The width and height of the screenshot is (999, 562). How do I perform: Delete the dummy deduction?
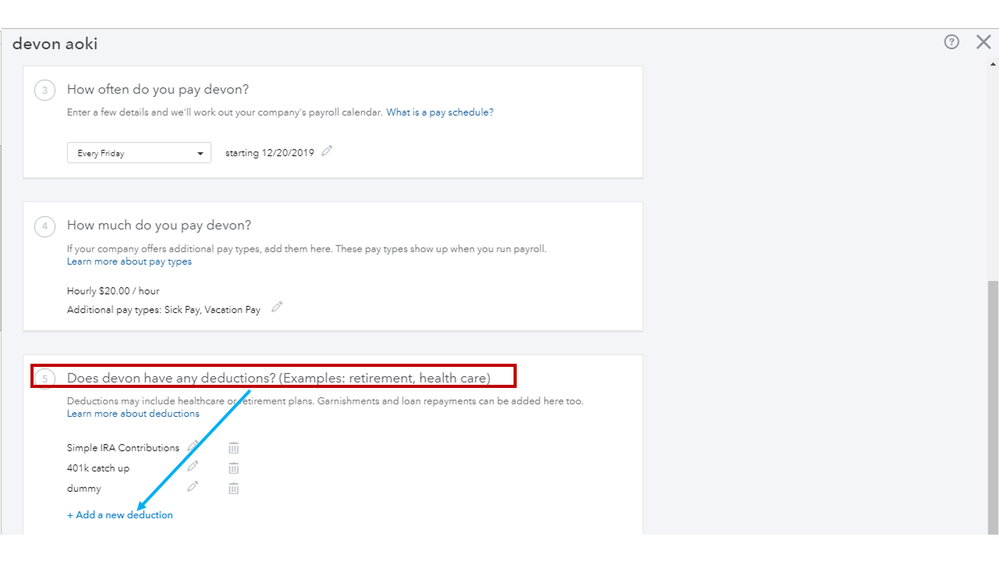[233, 488]
